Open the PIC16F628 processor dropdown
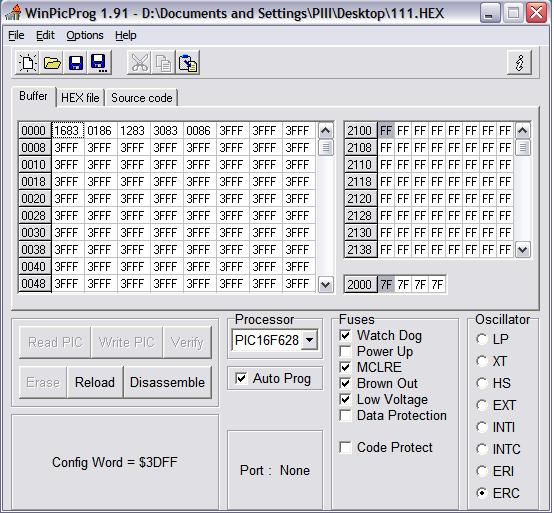The height and width of the screenshot is (513, 554). tap(310, 340)
